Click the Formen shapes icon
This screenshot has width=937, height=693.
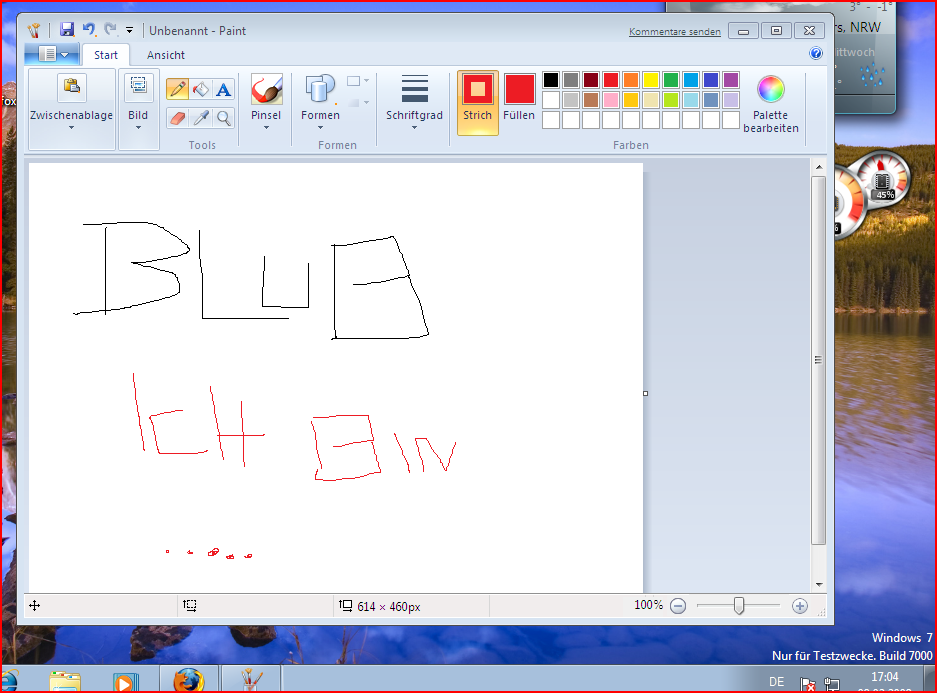tap(320, 90)
